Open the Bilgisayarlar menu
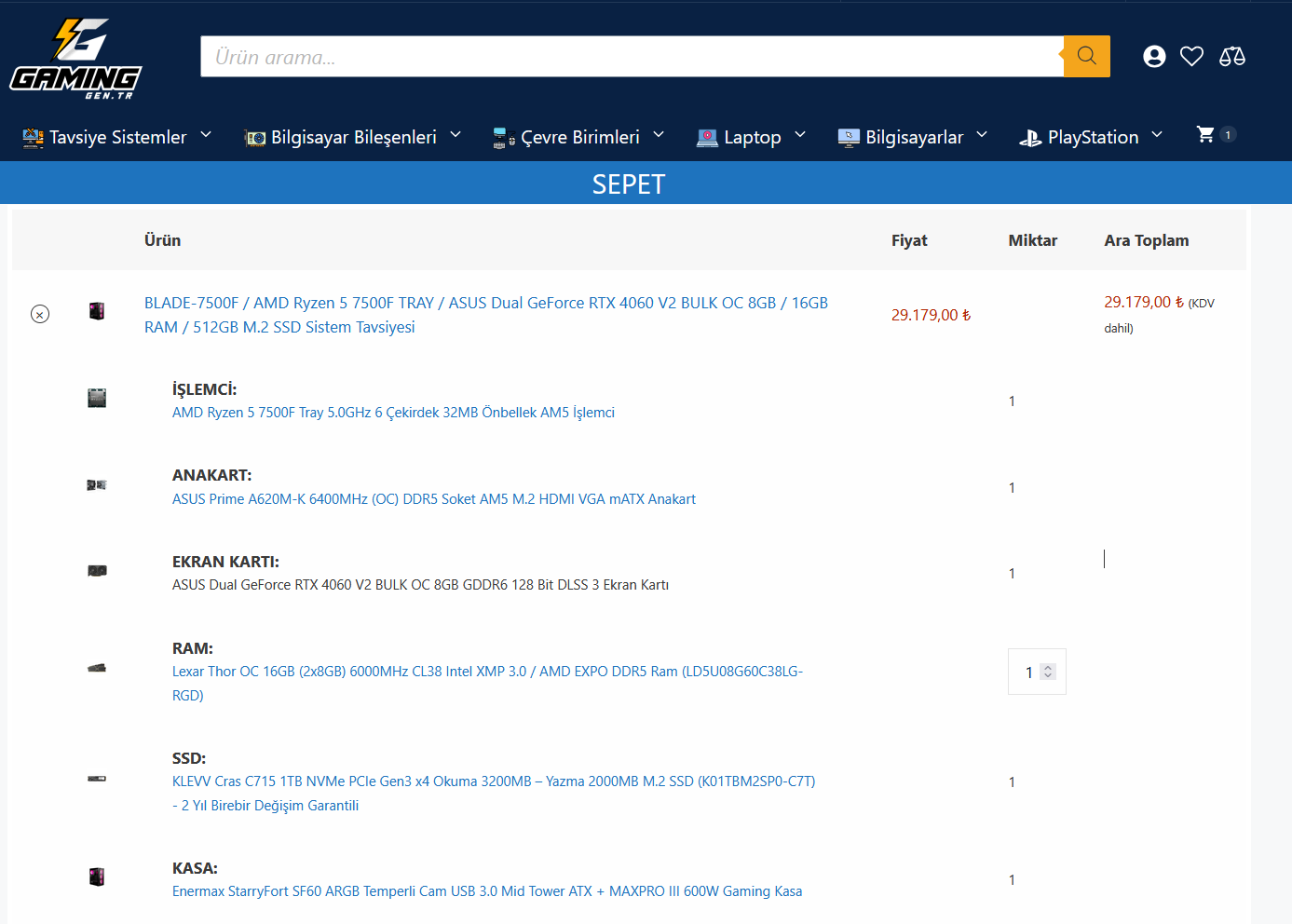1292x924 pixels. tap(913, 137)
